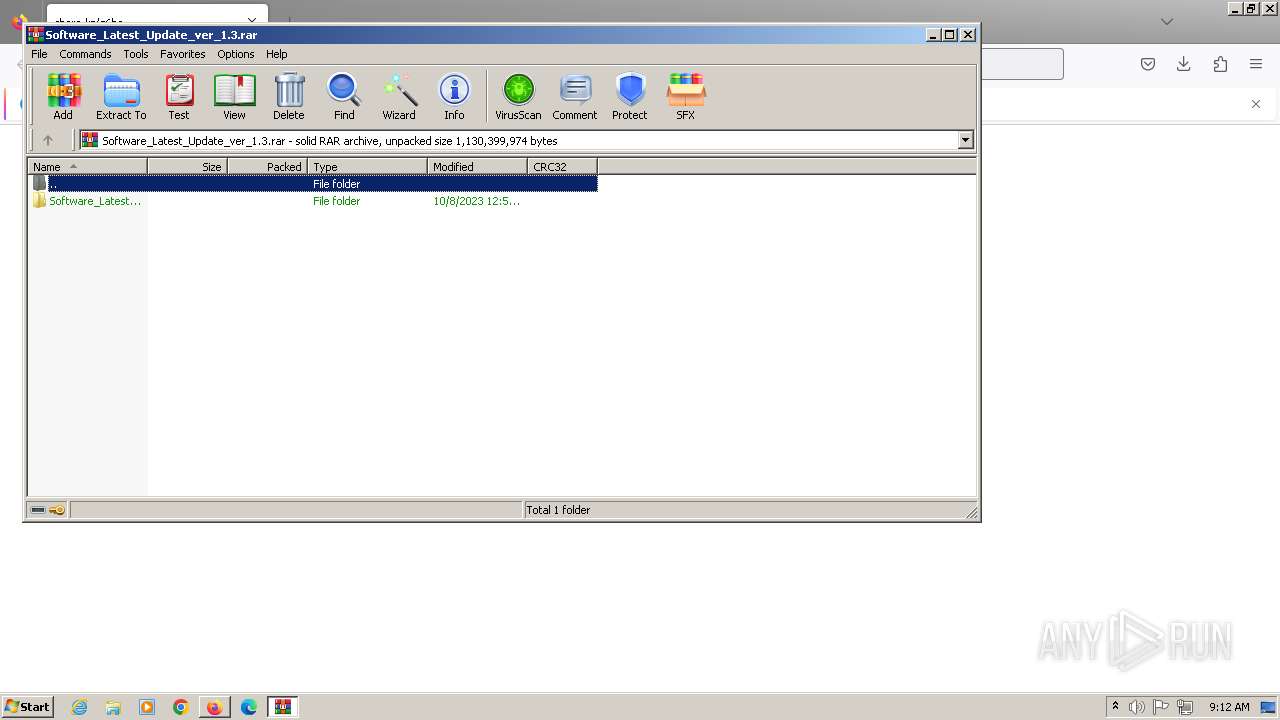Open the Find tool
This screenshot has height=720, width=1280.
[344, 97]
